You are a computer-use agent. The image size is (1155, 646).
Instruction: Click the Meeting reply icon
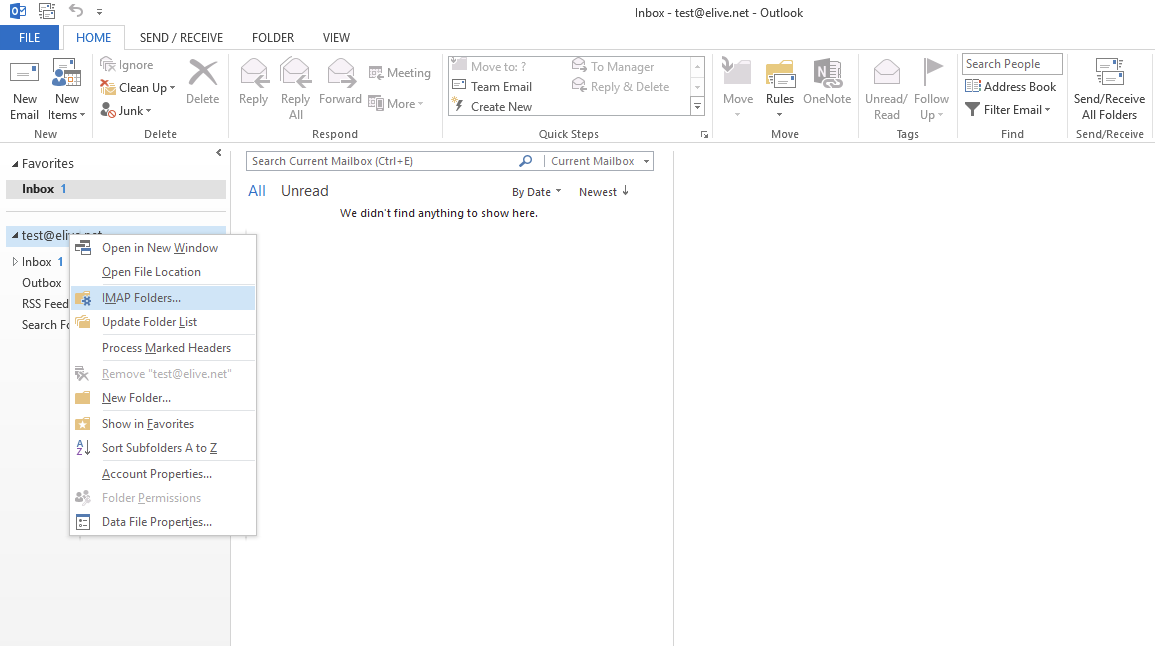point(376,73)
